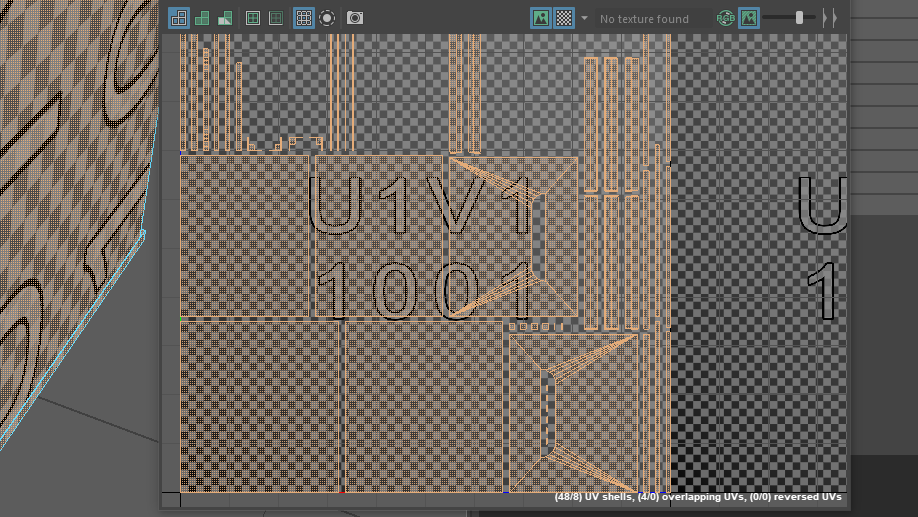This screenshot has width=918, height=517.
Task: Toggle the checkered tile pattern icon
Action: pyautogui.click(x=564, y=18)
